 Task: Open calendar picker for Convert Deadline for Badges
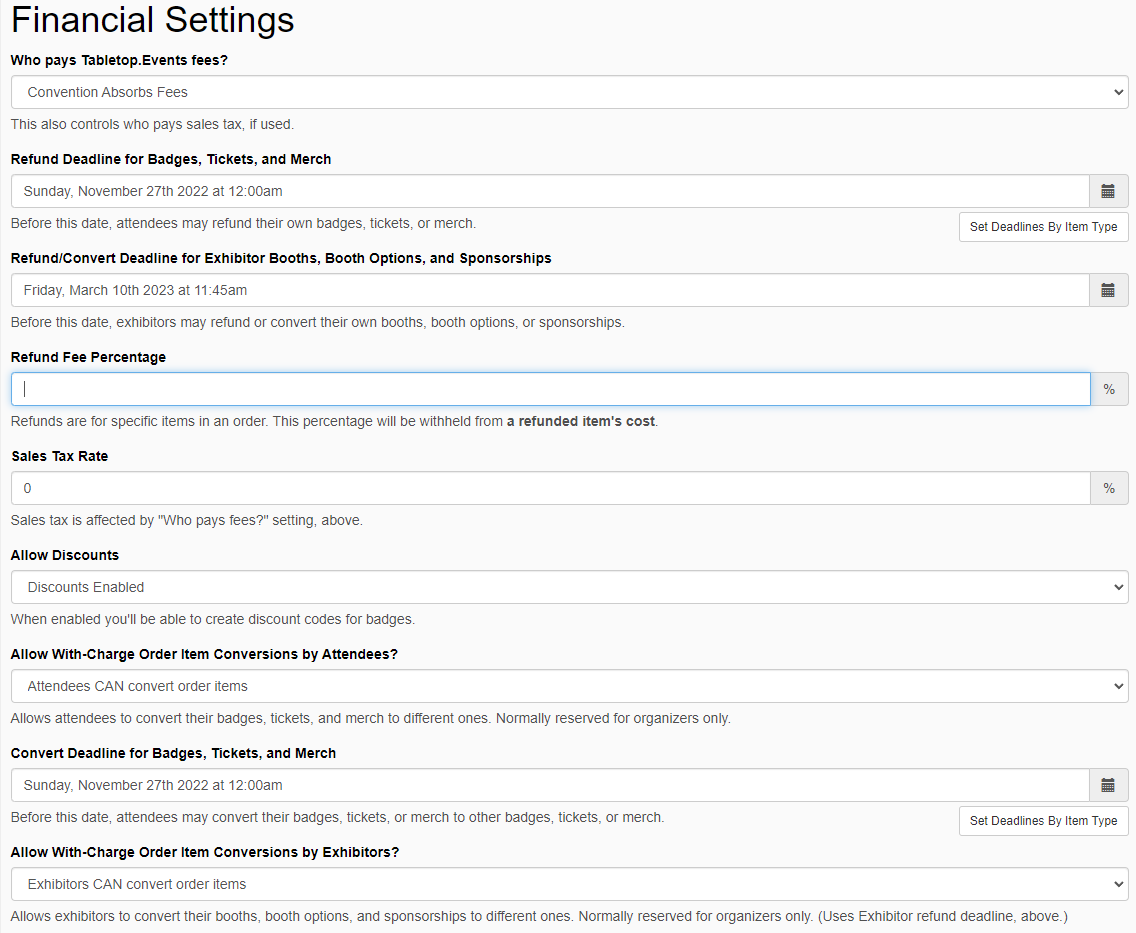click(x=1108, y=785)
